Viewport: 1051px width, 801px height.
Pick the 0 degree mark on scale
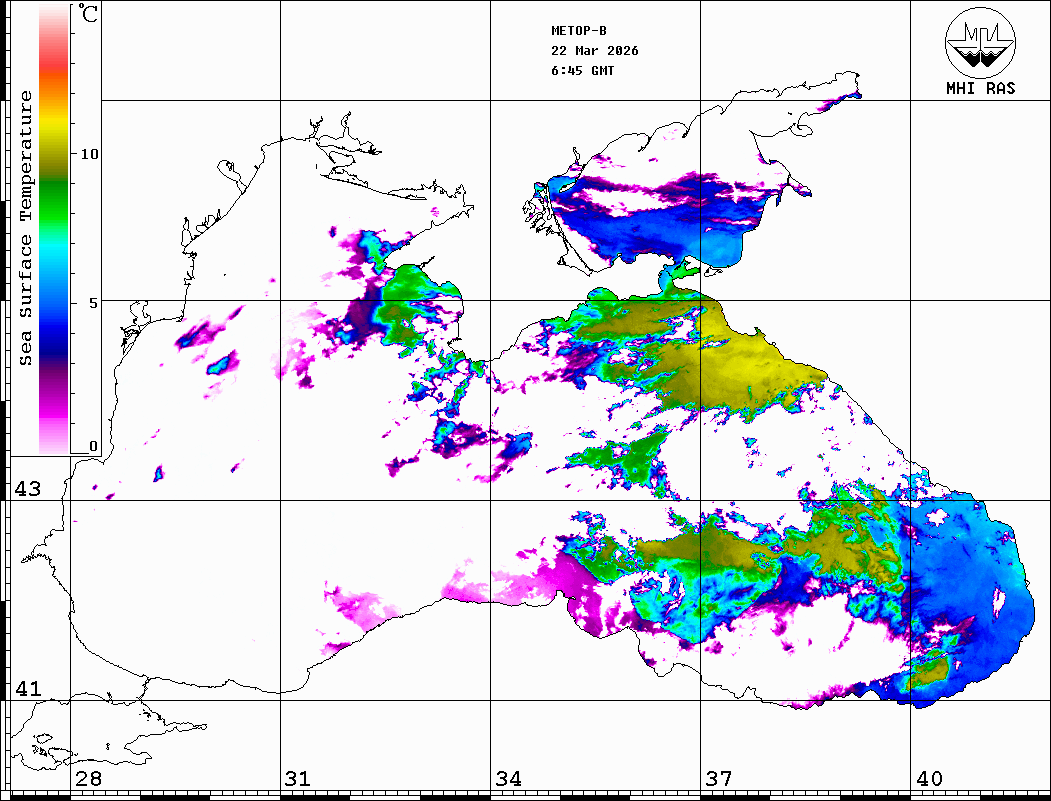pyautogui.click(x=93, y=447)
